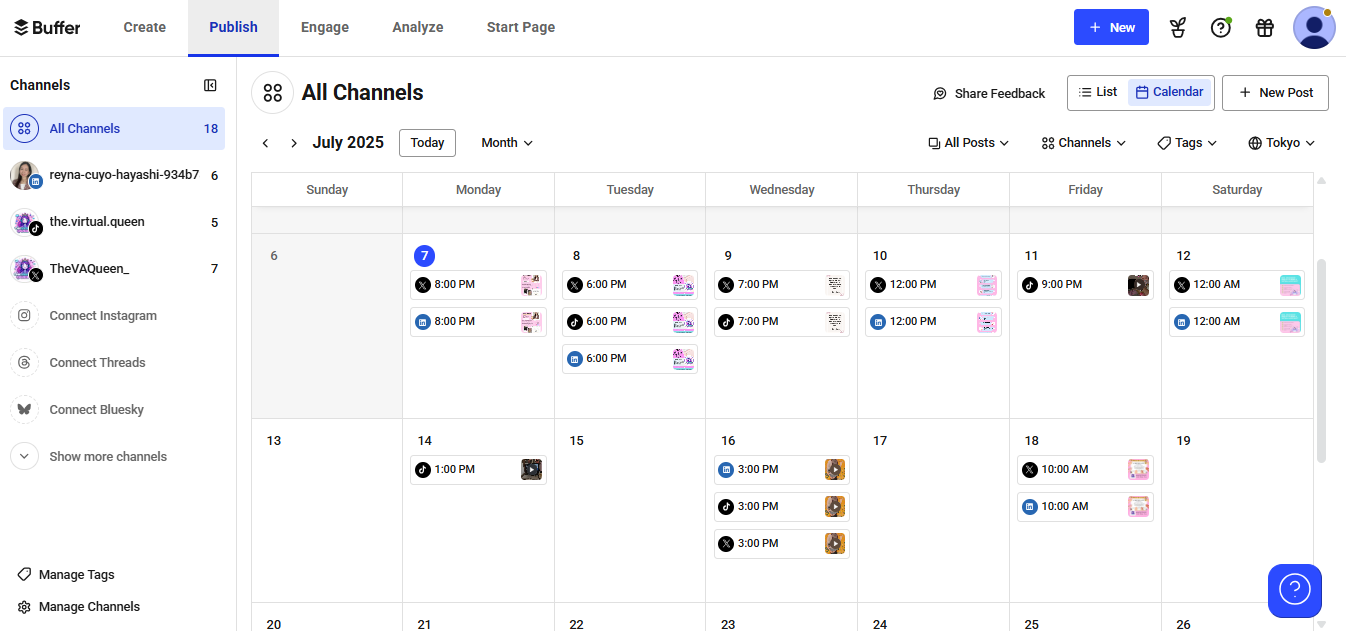Click the X icon on July 18 10:00 AM post
The image size is (1346, 631).
point(1030,470)
